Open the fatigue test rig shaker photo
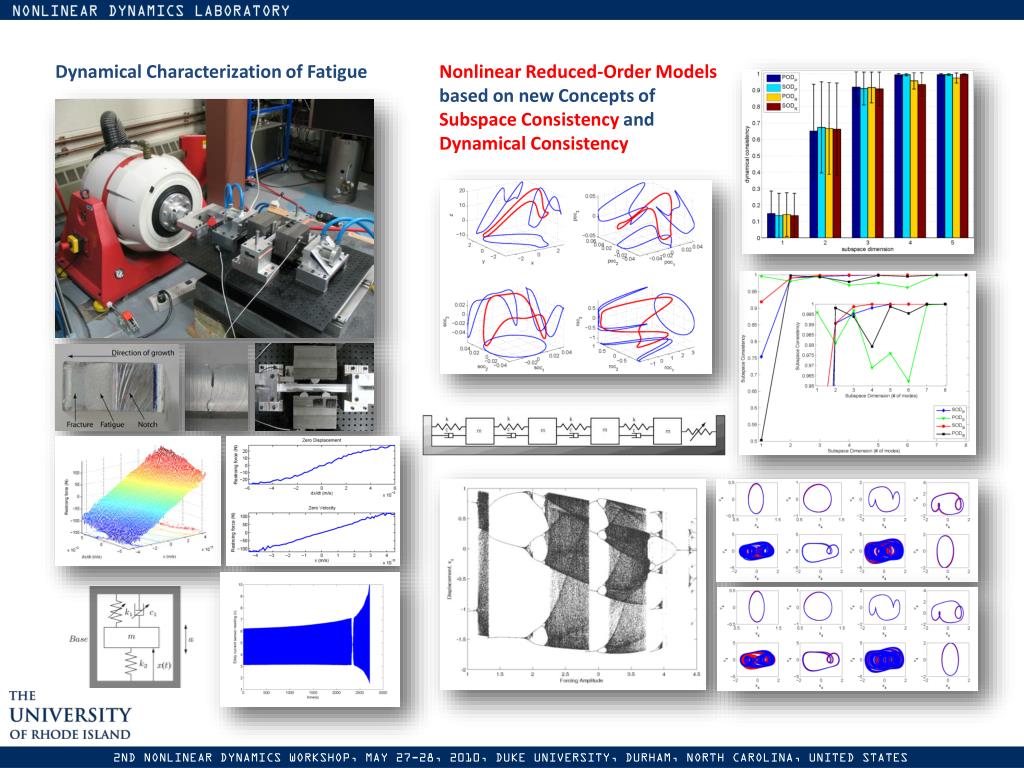The image size is (1024, 768). [x=214, y=218]
